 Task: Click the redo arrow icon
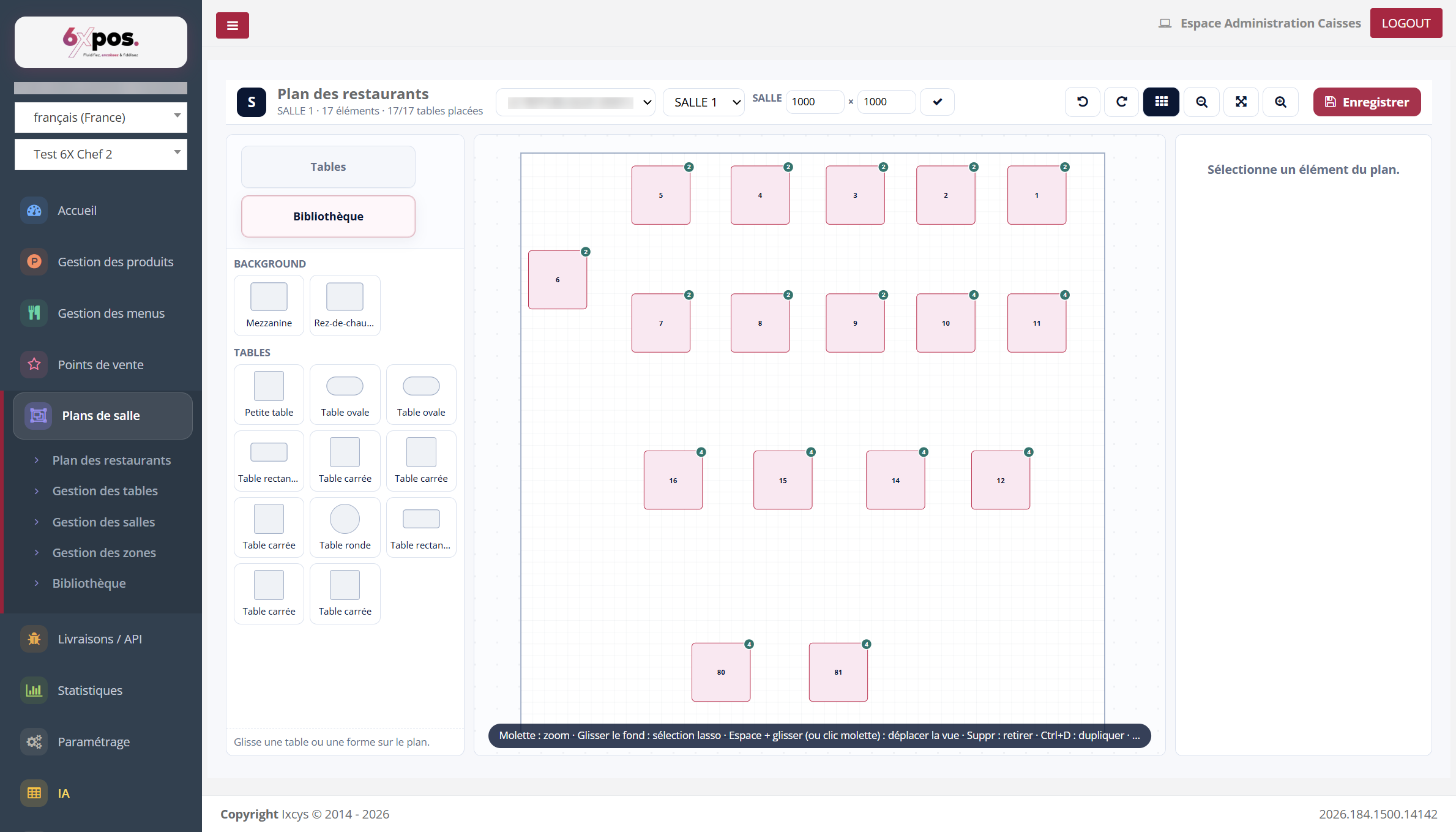[x=1121, y=102]
